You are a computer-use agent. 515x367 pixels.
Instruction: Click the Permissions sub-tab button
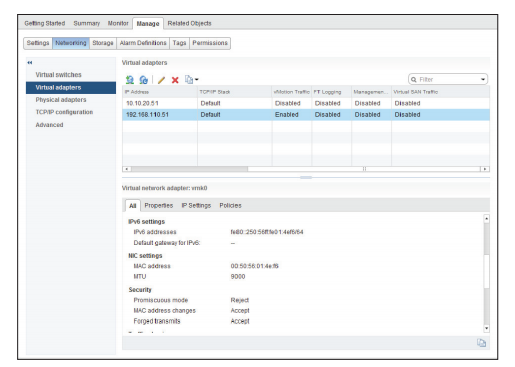(210, 43)
